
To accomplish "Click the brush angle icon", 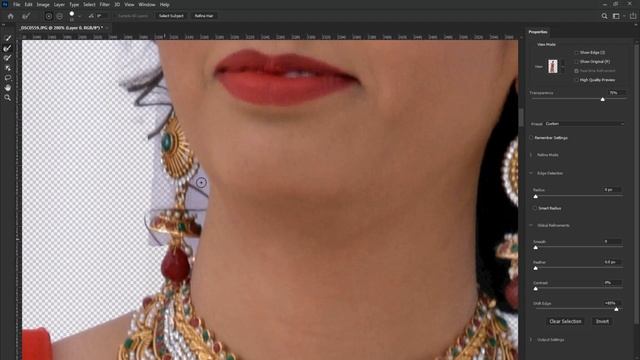I will coord(91,16).
